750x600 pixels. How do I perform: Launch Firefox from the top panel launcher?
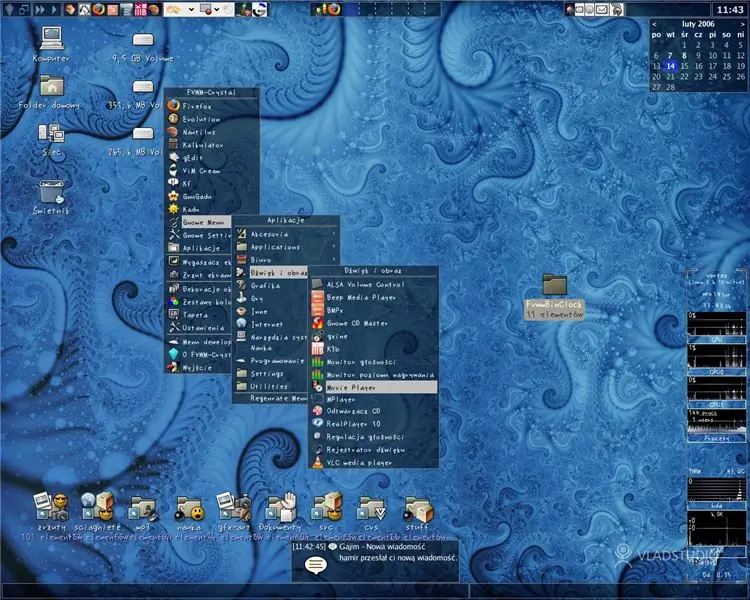99,9
